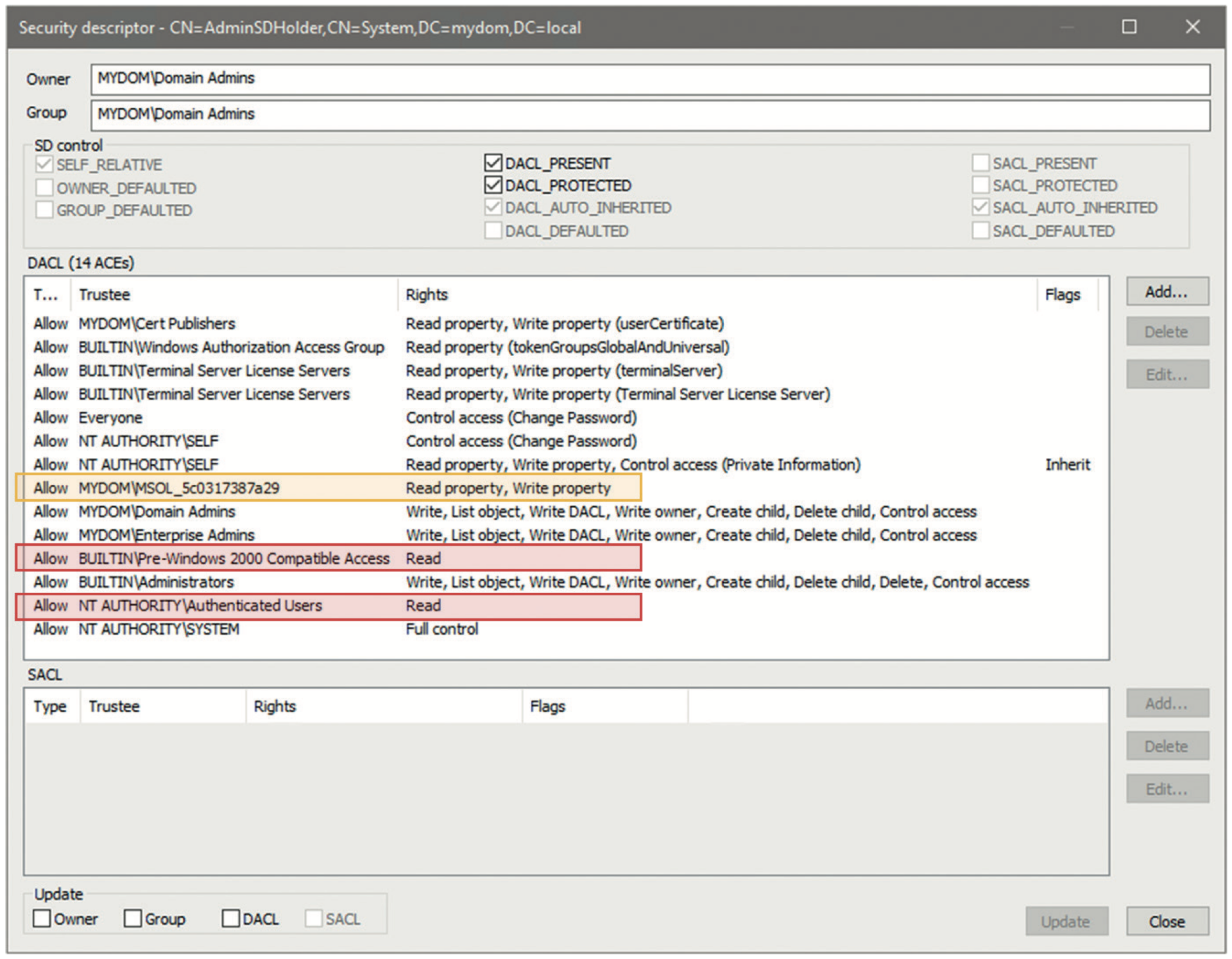The height and width of the screenshot is (959, 1232).
Task: Check Owner in the Update section
Action: point(42,919)
